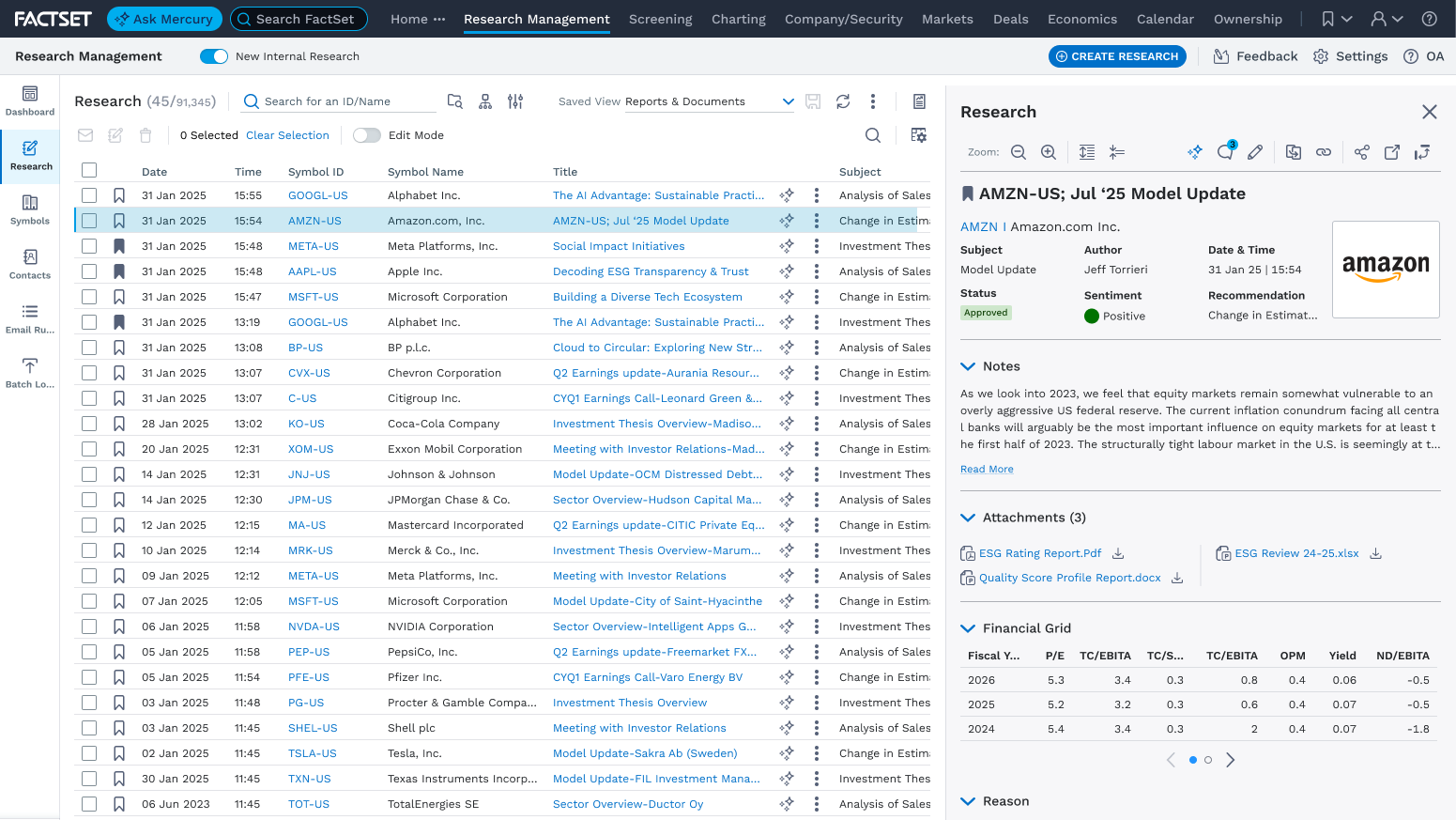Click the CREATE RESEARCH button
Viewport: 1456px width, 820px height.
[x=1117, y=56]
